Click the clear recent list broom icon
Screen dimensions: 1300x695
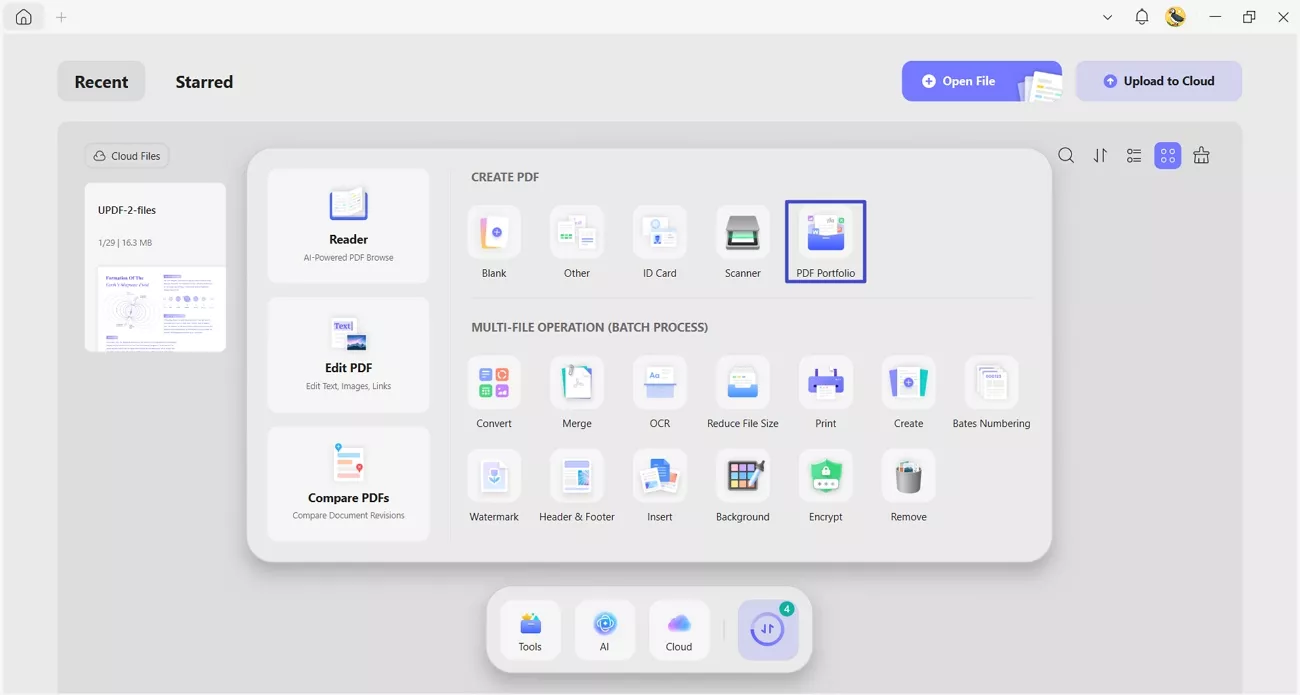pos(1202,156)
